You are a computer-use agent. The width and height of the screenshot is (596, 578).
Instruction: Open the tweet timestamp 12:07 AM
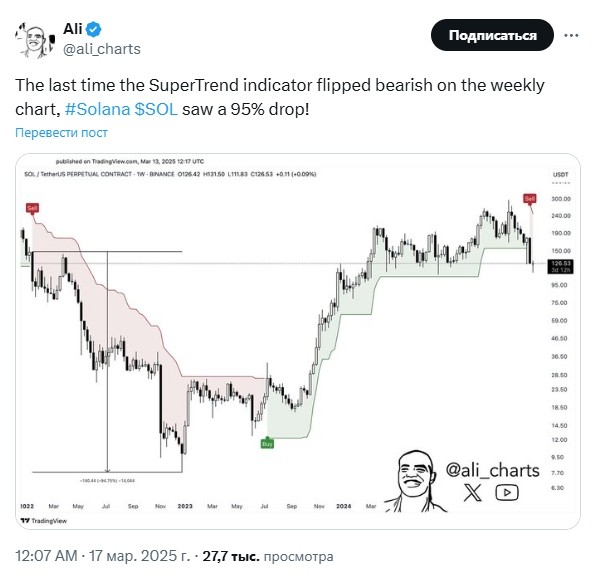click(x=46, y=556)
